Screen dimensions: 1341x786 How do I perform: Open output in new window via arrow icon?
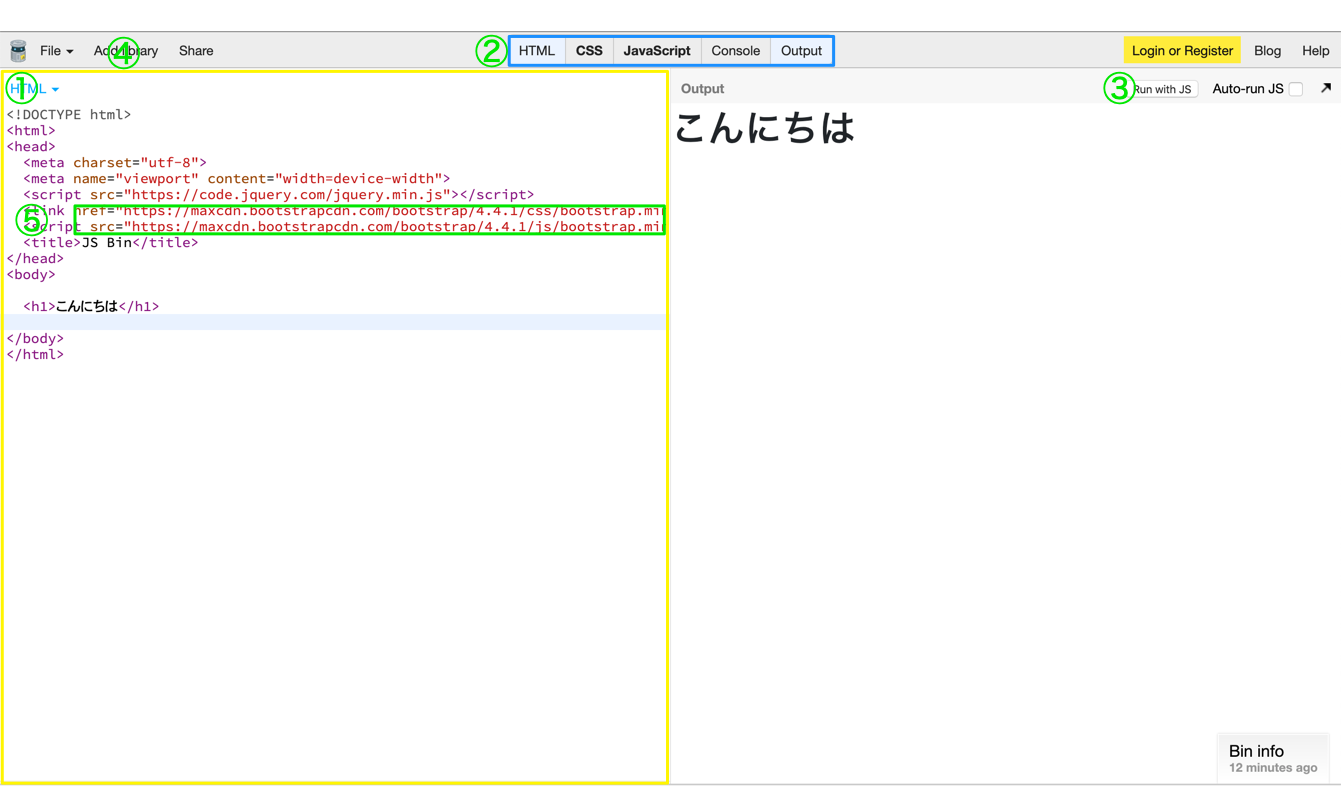click(x=1328, y=88)
